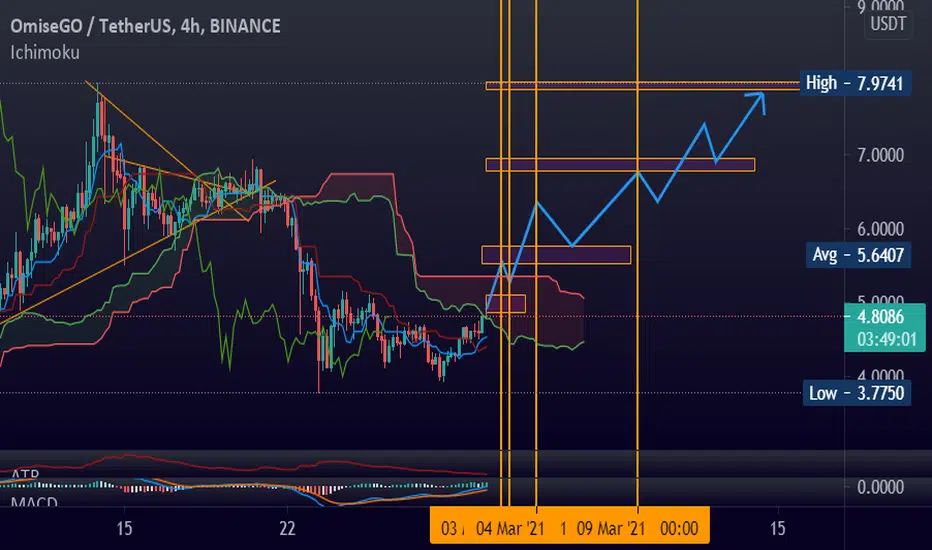Select the Ichimoku indicator label

[x=45, y=53]
